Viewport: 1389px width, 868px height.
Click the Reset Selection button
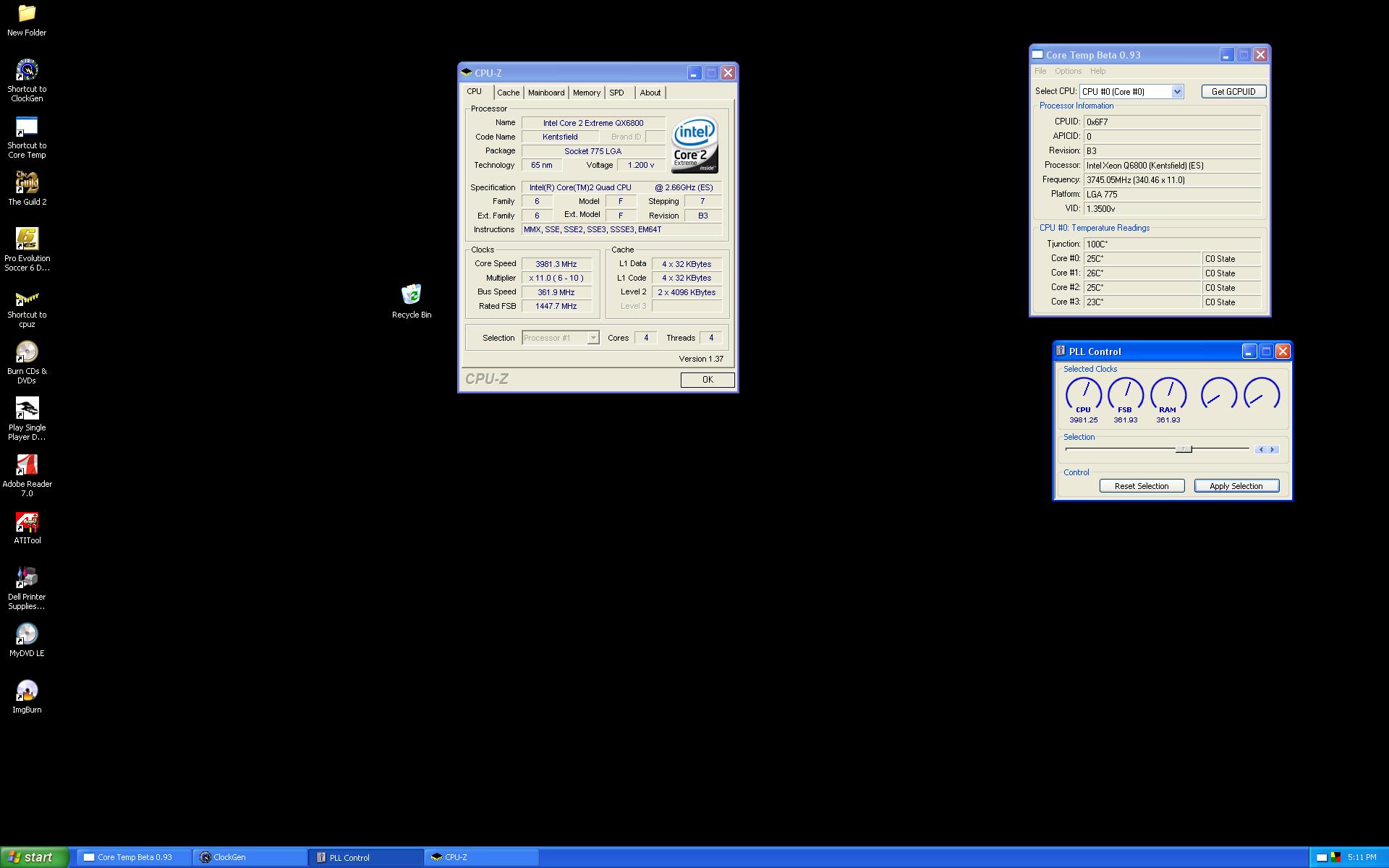click(x=1142, y=486)
